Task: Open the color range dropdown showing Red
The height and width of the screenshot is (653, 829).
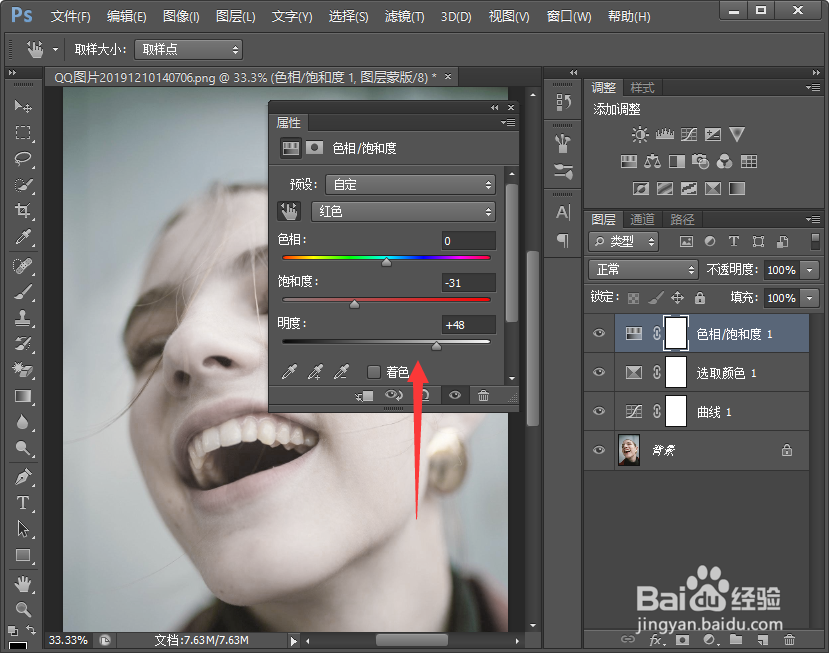Action: pos(403,211)
